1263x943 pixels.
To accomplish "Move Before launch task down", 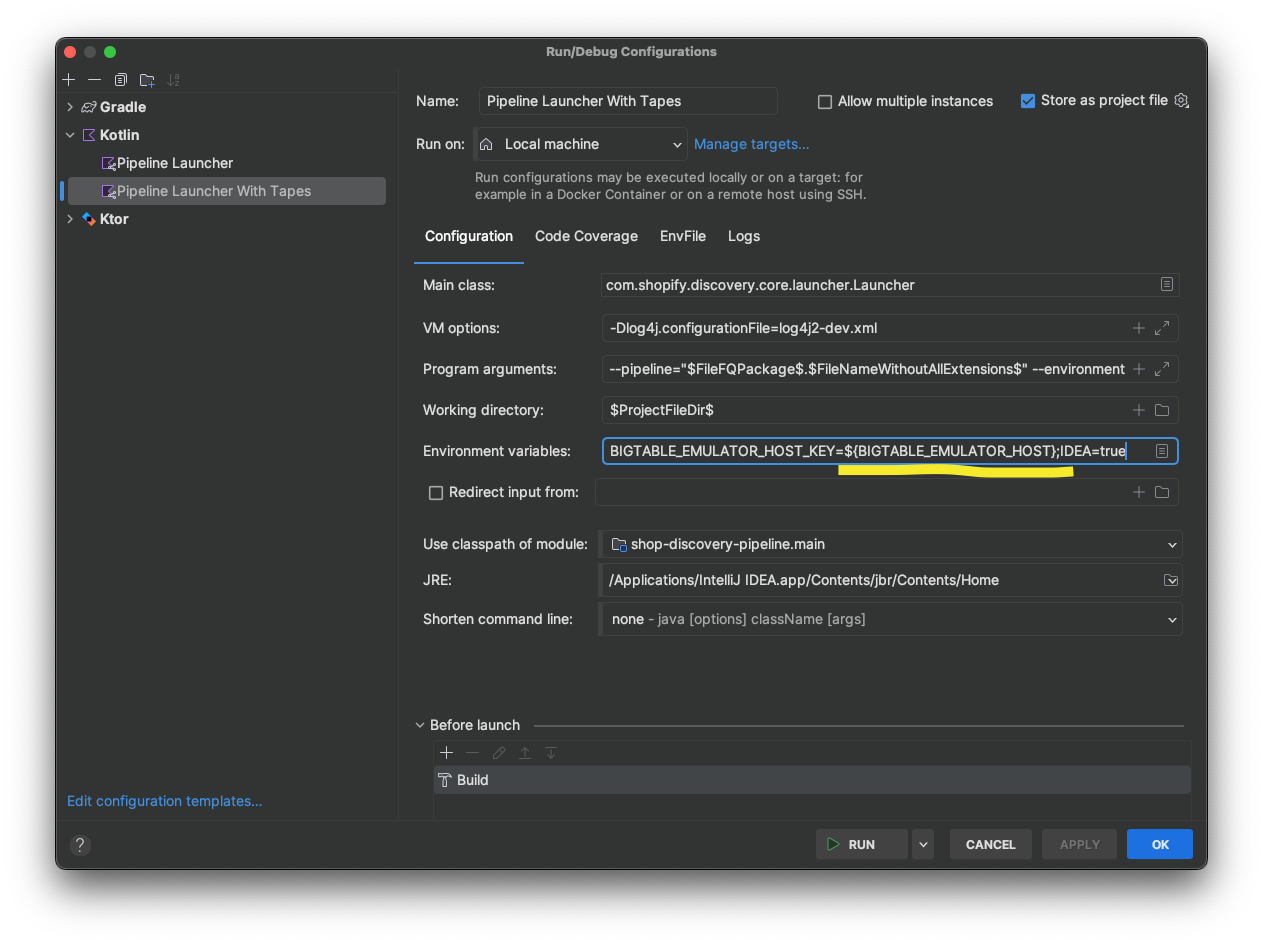I will 551,753.
